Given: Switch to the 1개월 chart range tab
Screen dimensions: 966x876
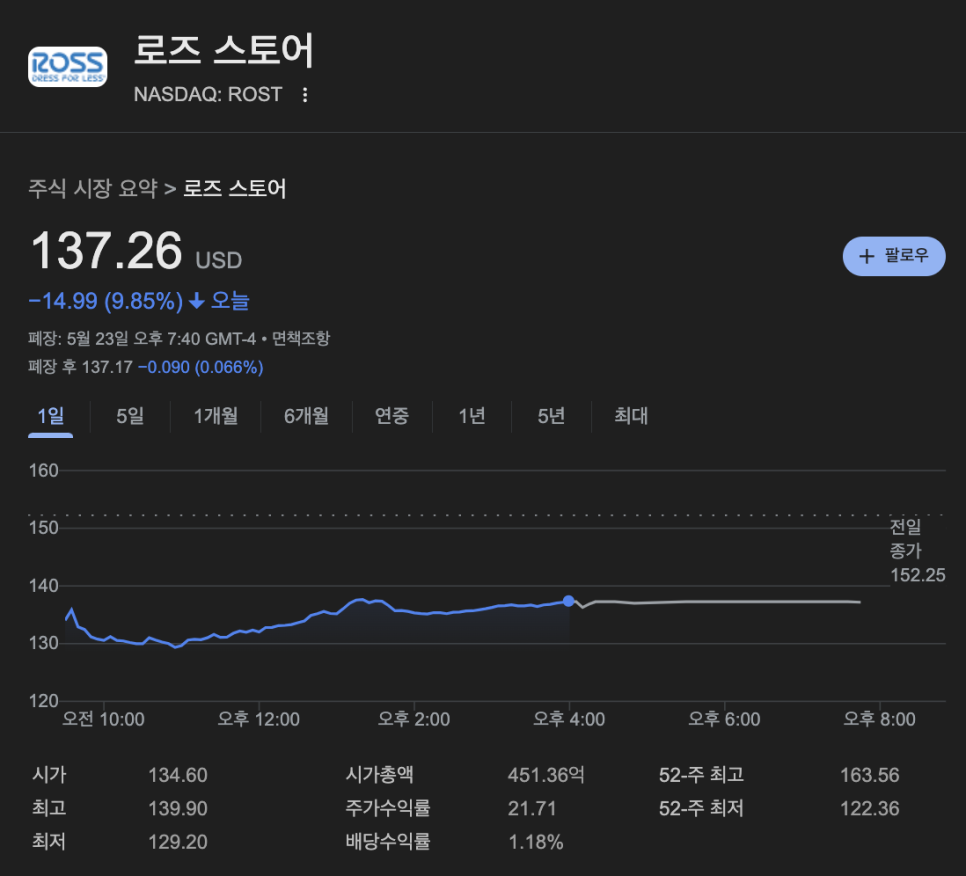Looking at the screenshot, I should [216, 416].
